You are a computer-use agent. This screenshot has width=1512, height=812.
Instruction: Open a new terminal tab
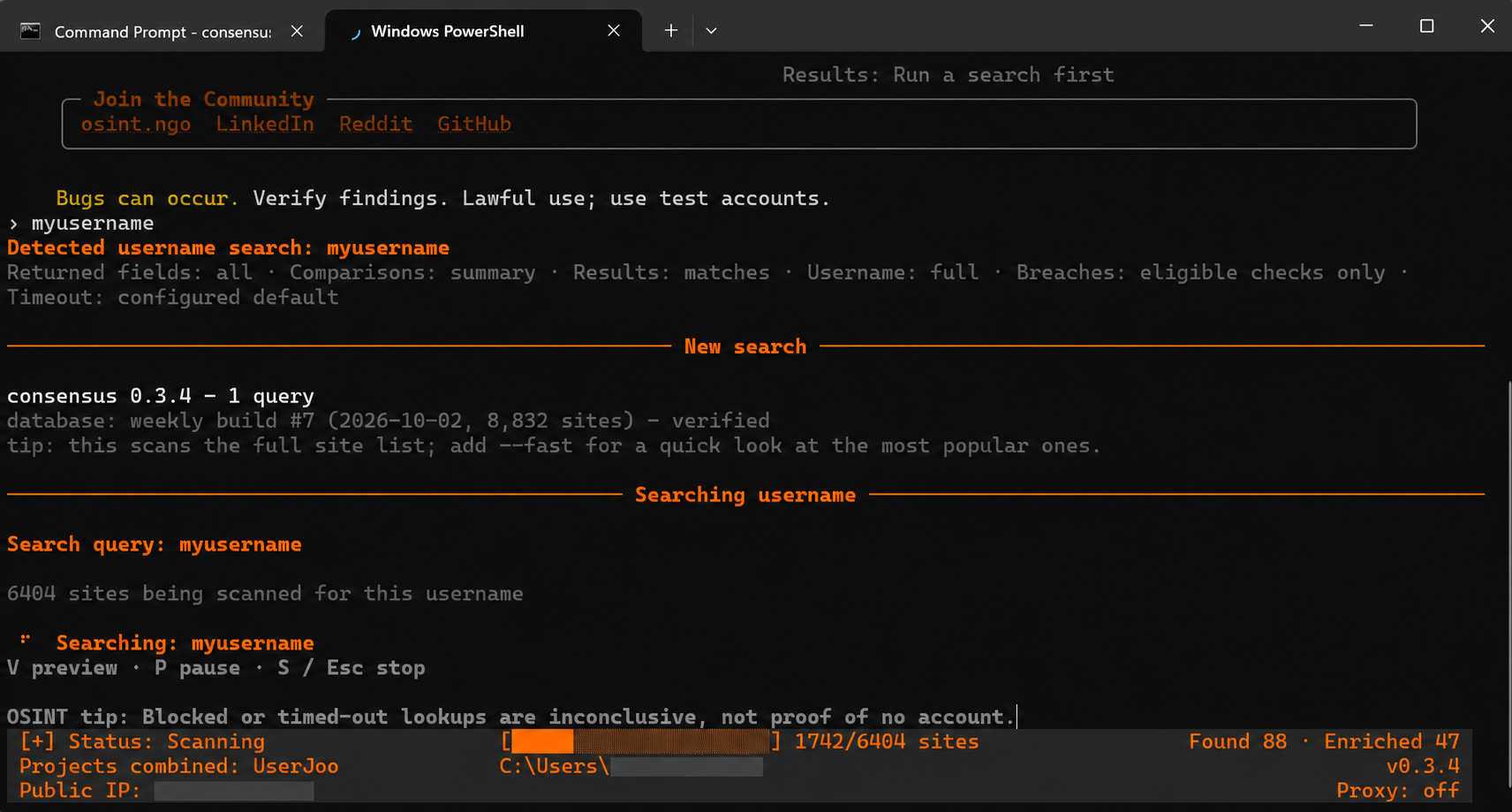tap(671, 31)
